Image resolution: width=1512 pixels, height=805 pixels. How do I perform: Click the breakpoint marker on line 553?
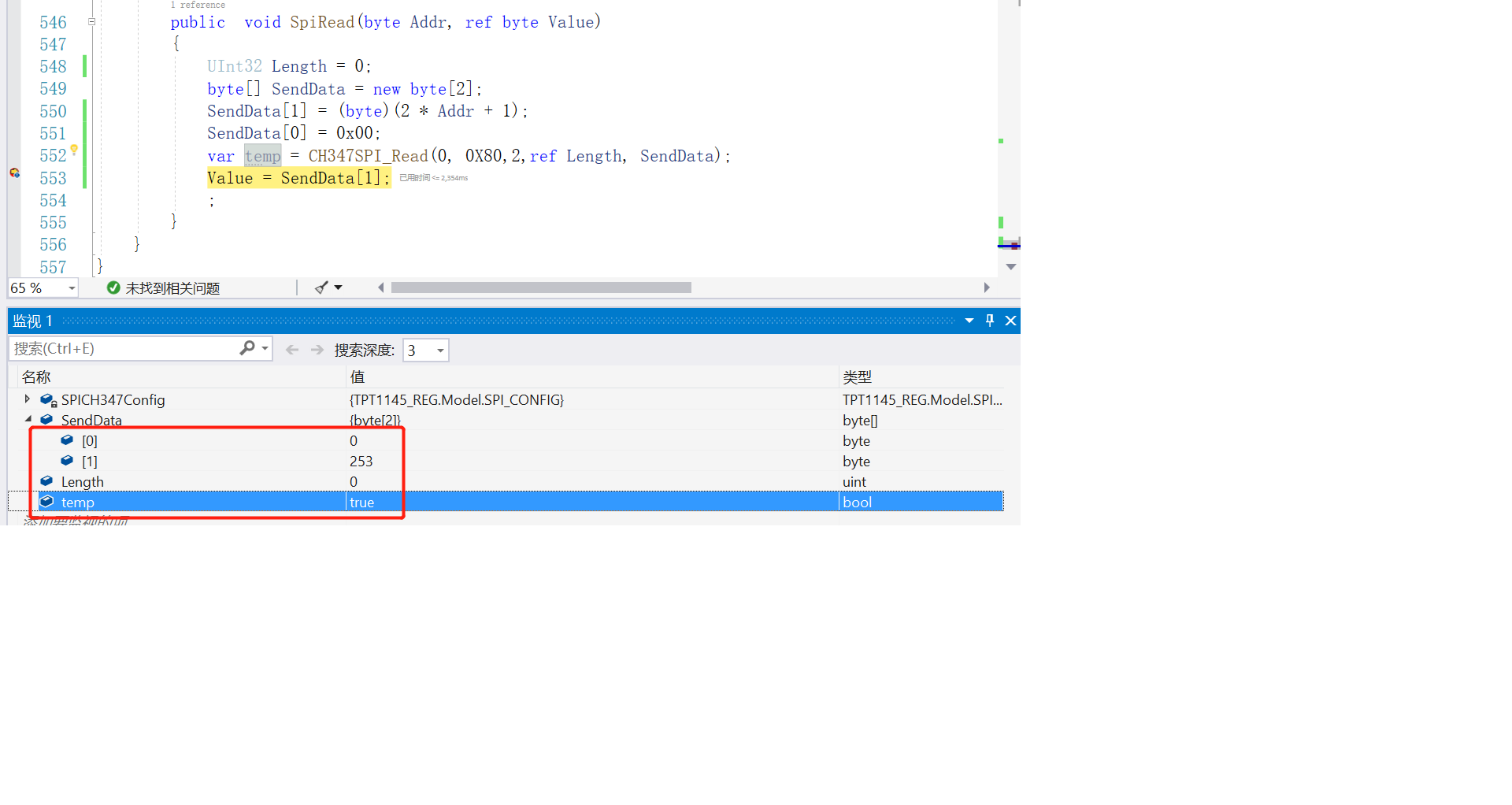14,172
